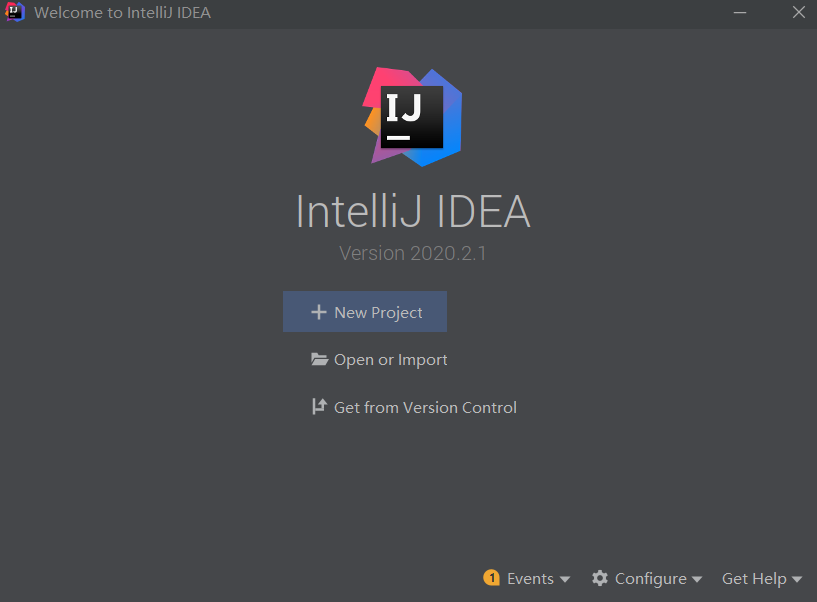Viewport: 817px width, 602px height.
Task: Open the Get Help menu label
Action: [754, 578]
